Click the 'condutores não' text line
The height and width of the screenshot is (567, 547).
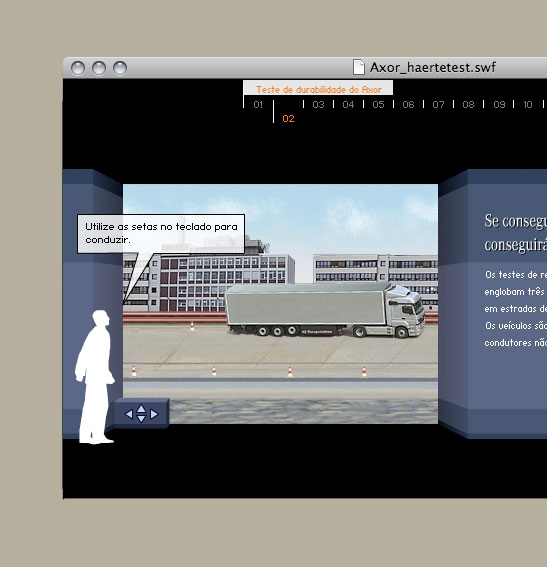point(516,342)
